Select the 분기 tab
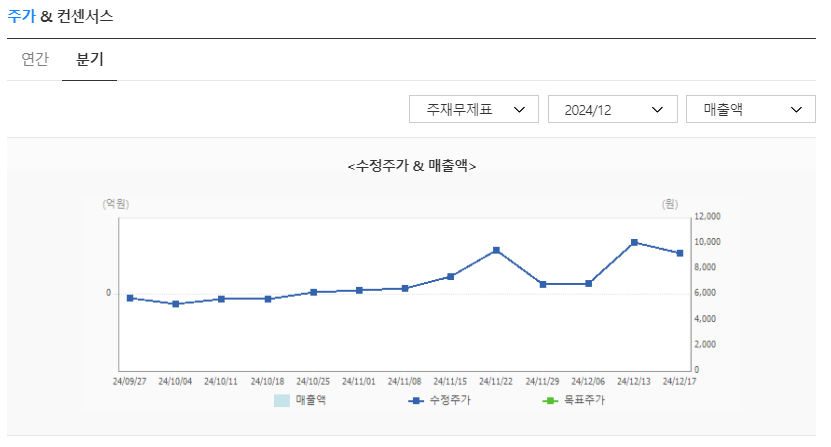 [90, 59]
